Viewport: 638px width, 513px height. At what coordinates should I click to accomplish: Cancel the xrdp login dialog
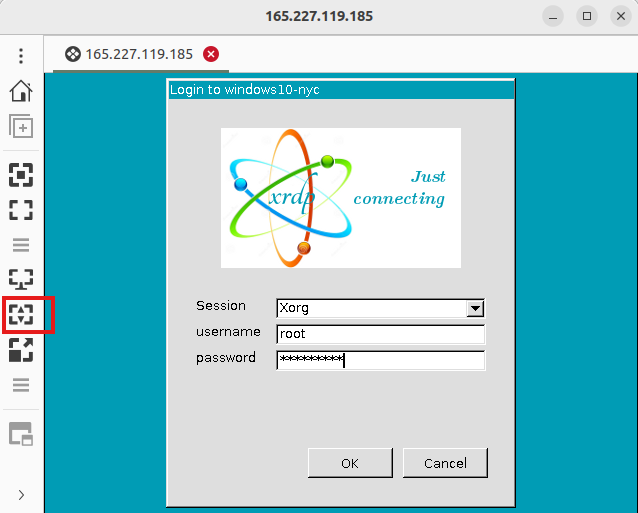click(445, 463)
